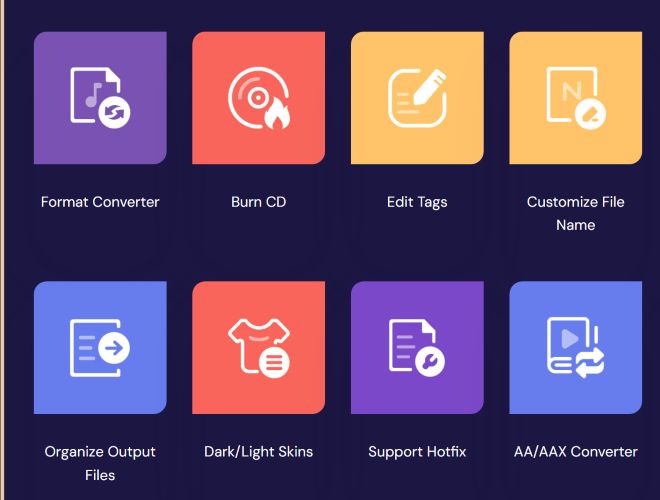Image resolution: width=660 pixels, height=500 pixels.
Task: Click the "Organize Output Files" label
Action: pos(100,463)
